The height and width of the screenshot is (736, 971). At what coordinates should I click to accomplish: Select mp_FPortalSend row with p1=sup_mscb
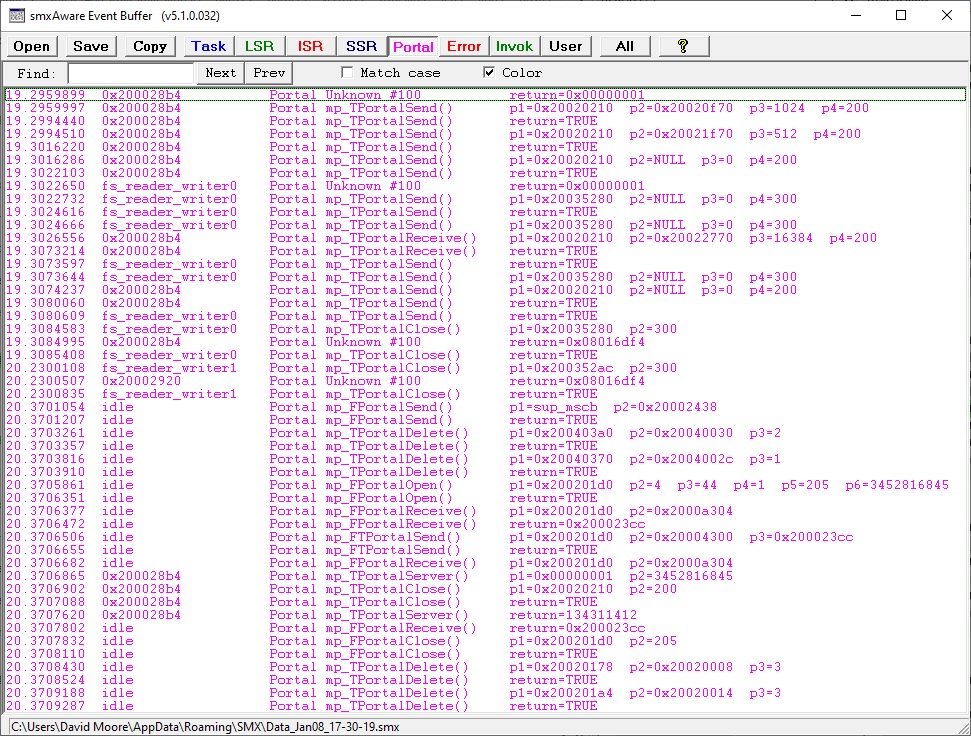coord(486,407)
